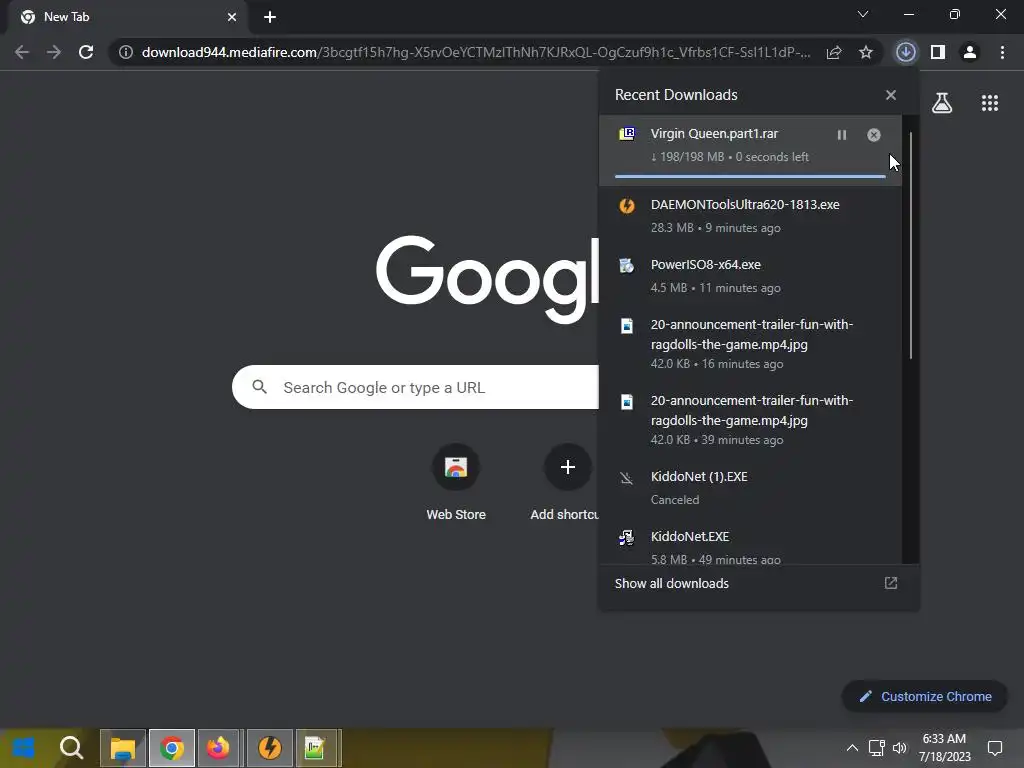
Task: Click the address bar URL
Action: [x=476, y=52]
